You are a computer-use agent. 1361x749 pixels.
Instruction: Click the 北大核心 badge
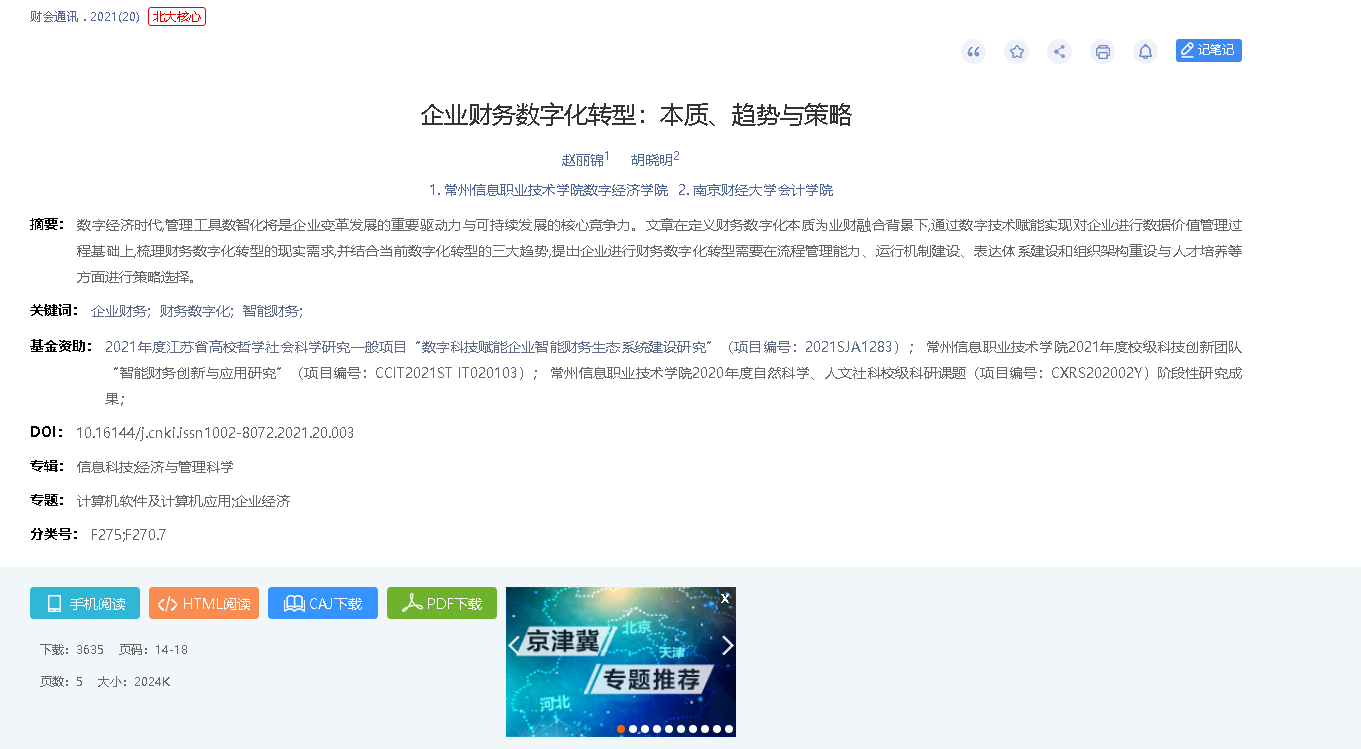pos(177,17)
